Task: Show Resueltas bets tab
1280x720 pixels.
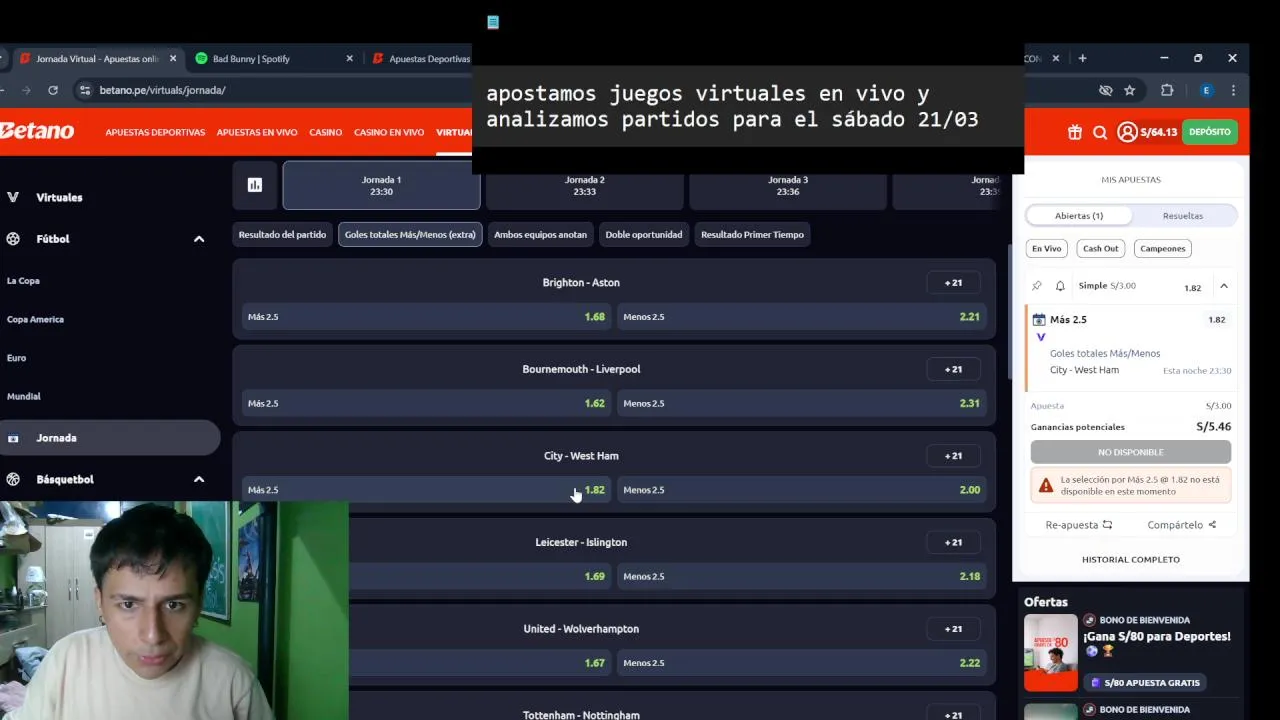Action: (x=1183, y=215)
